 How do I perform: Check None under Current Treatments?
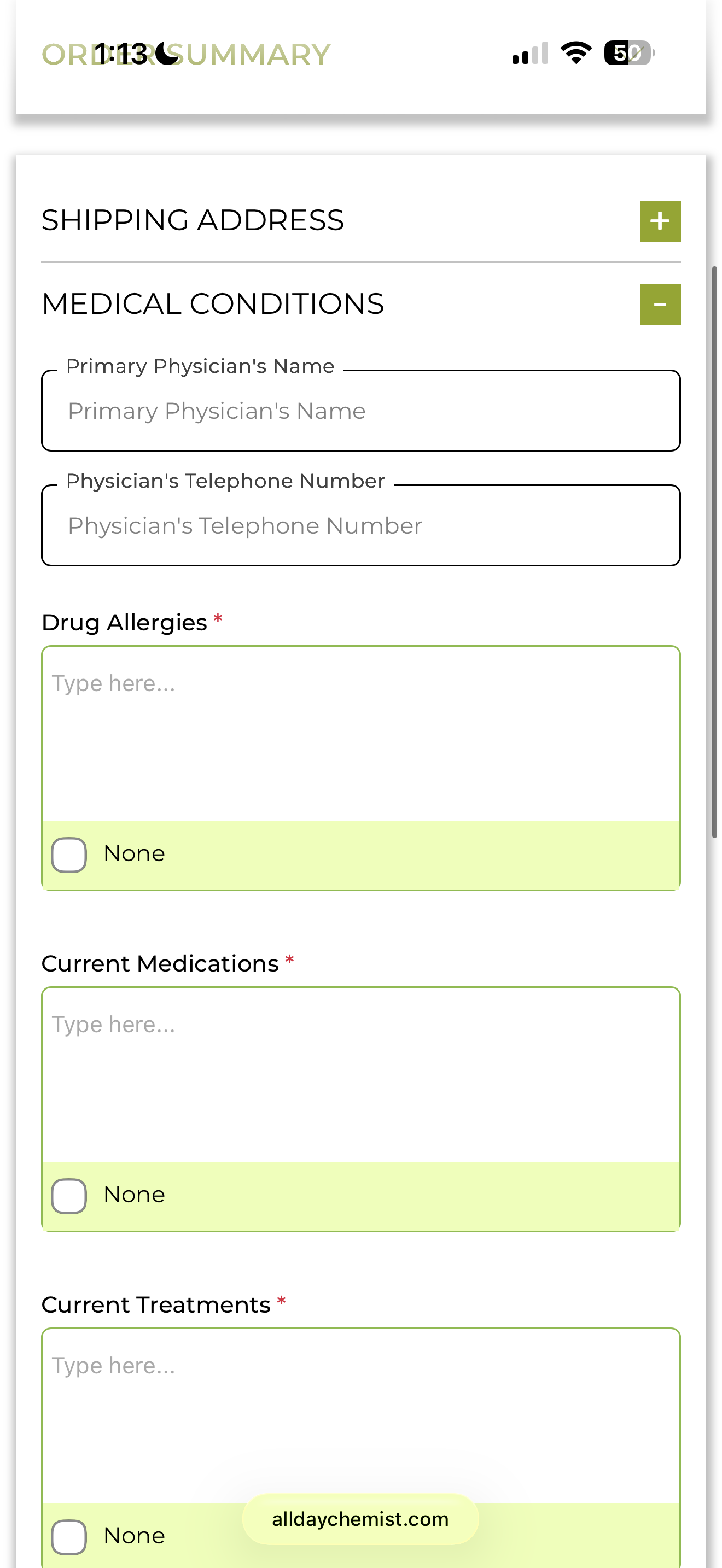[69, 1536]
